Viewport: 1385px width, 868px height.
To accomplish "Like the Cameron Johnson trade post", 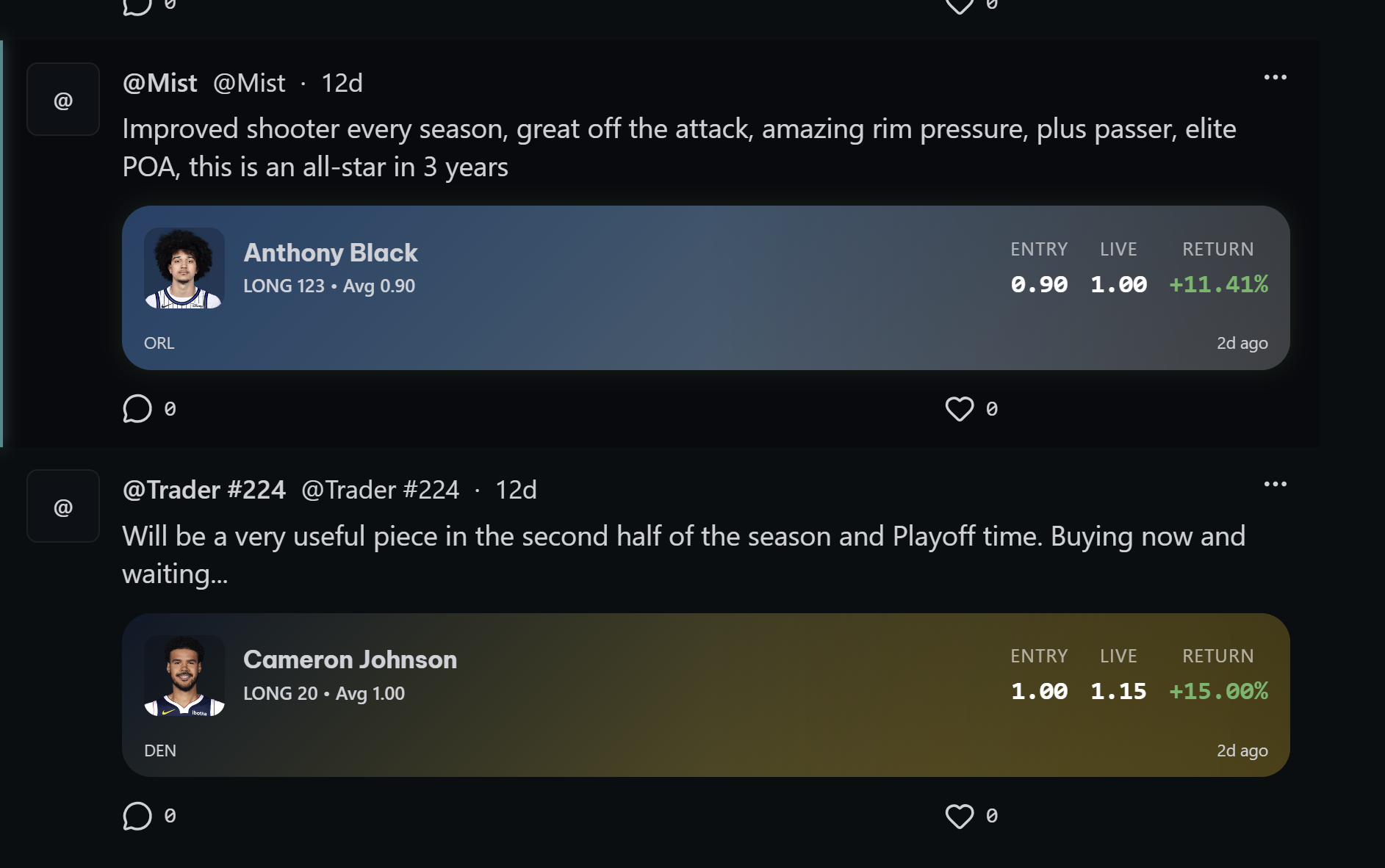I will pyautogui.click(x=959, y=816).
